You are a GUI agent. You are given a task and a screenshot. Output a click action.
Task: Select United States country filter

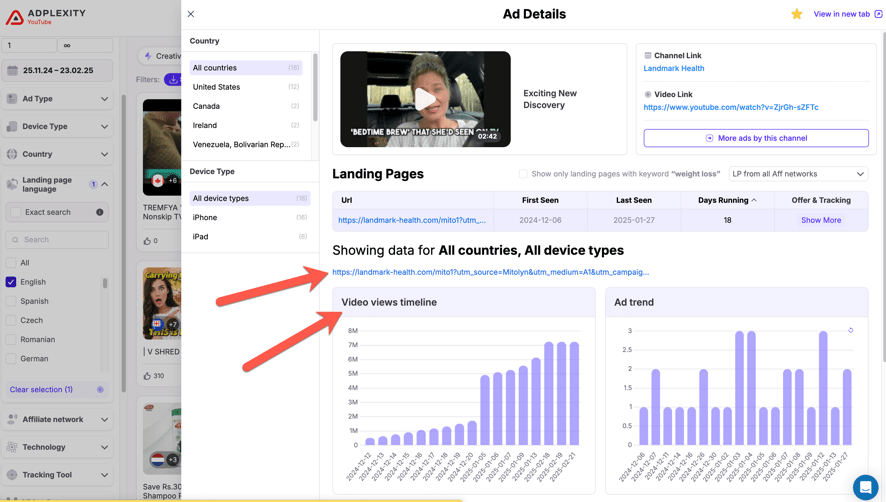246,87
